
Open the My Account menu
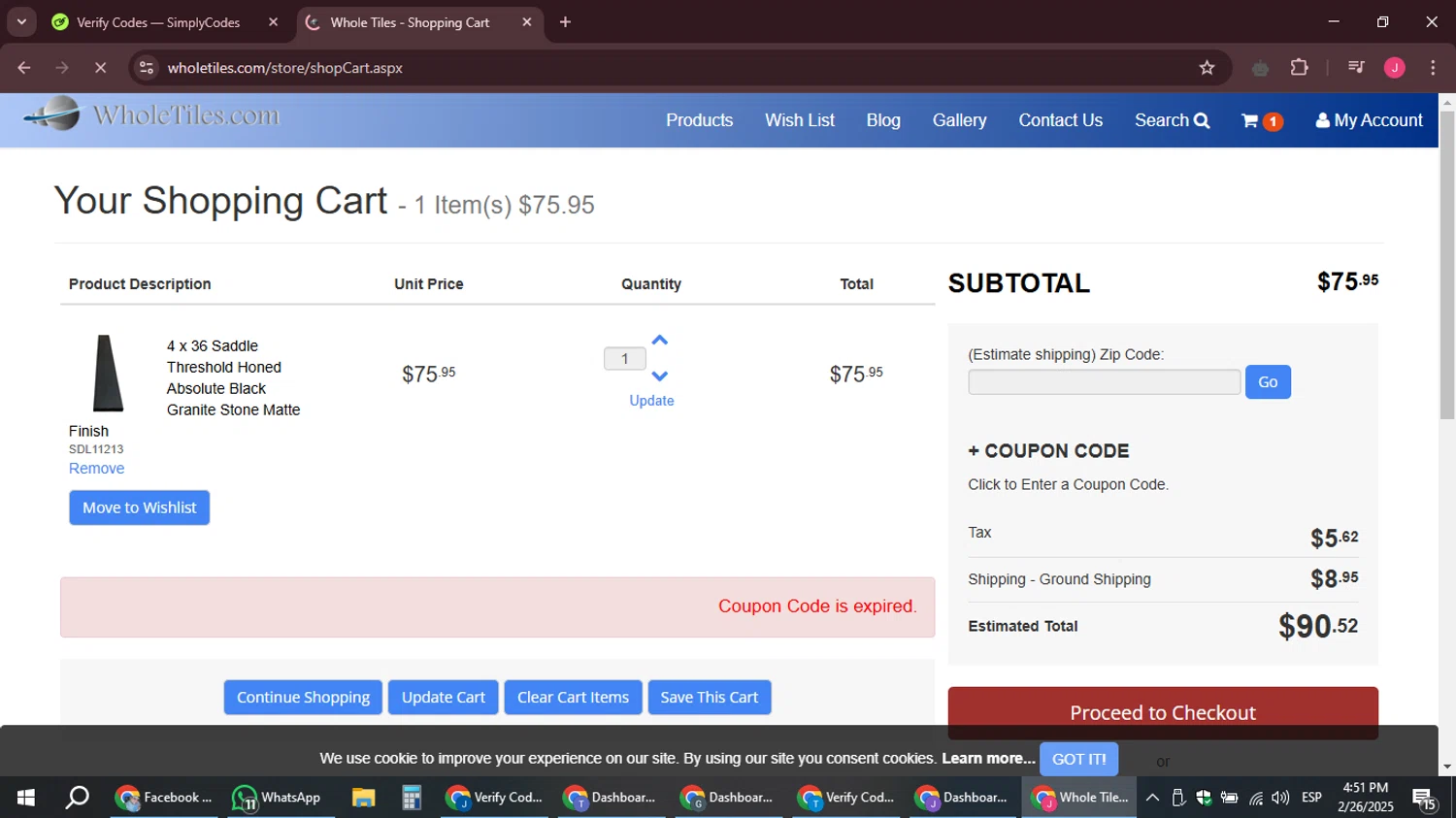1369,120
